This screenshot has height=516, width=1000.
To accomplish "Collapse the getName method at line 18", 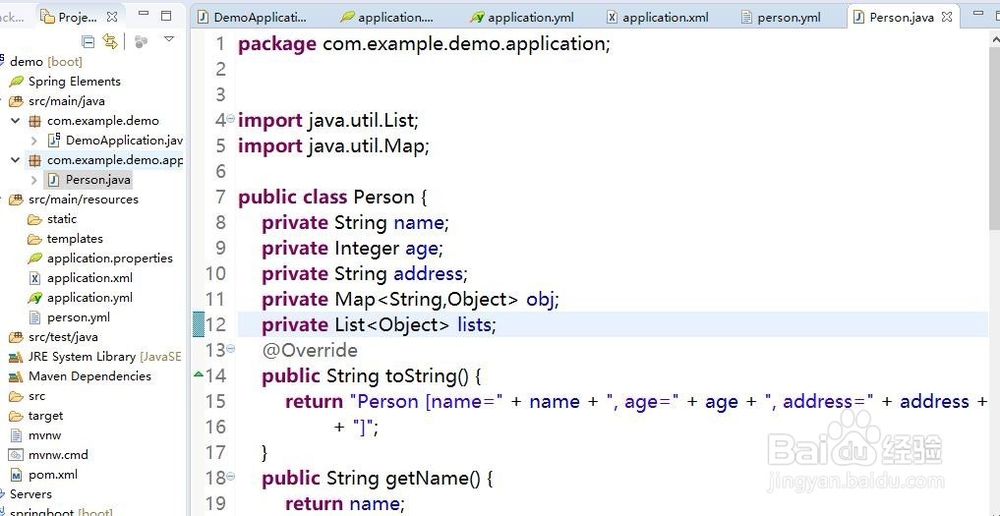I will click(231, 477).
